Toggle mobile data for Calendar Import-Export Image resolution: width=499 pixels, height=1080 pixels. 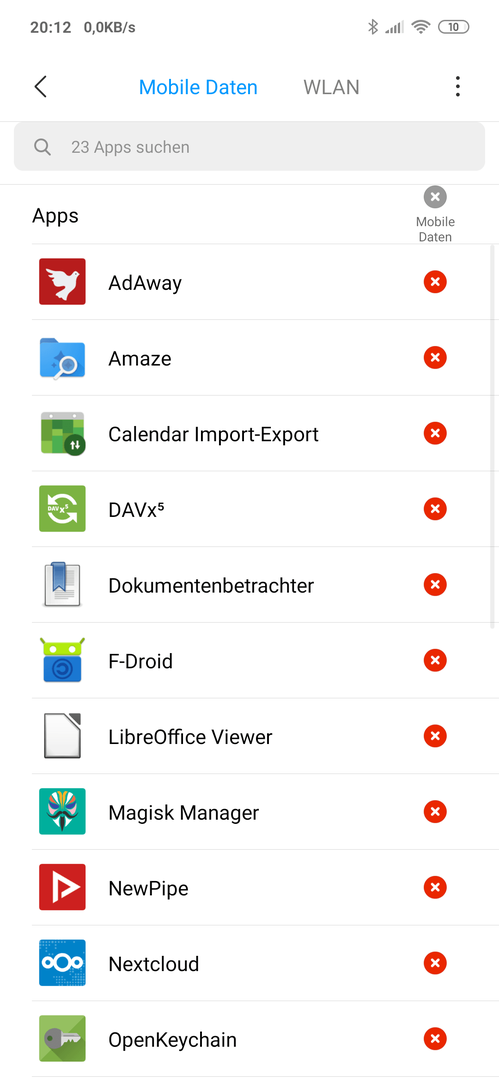tap(435, 433)
